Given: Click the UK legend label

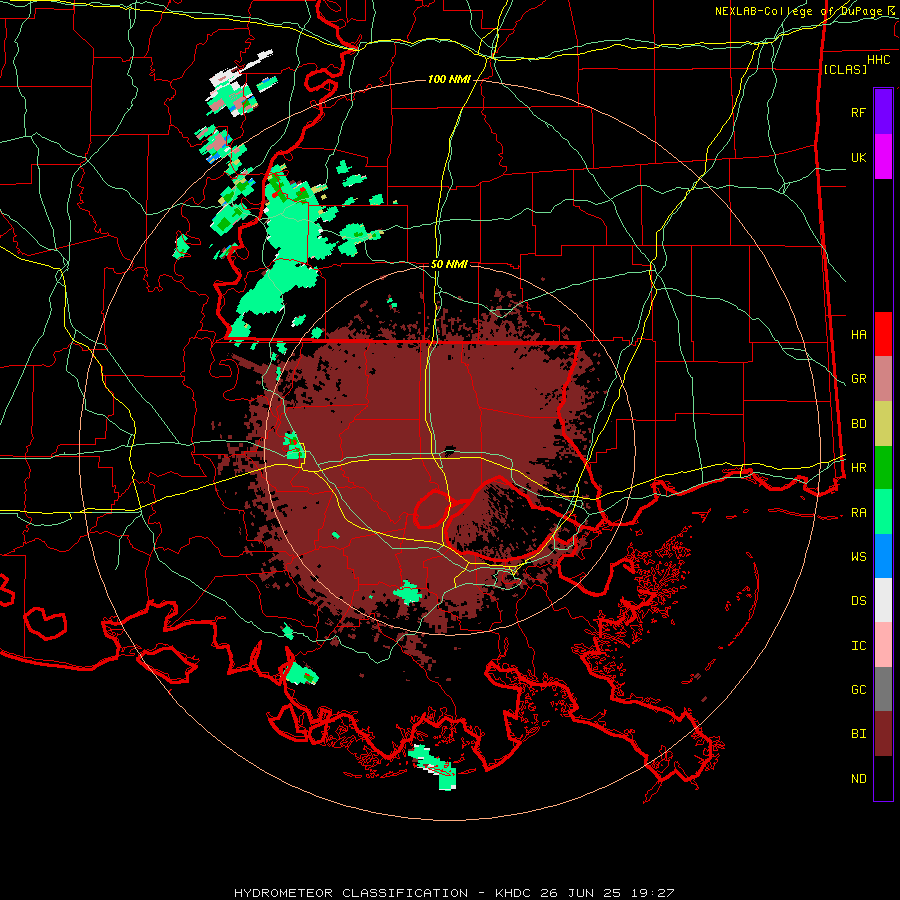Looking at the screenshot, I should (x=858, y=158).
